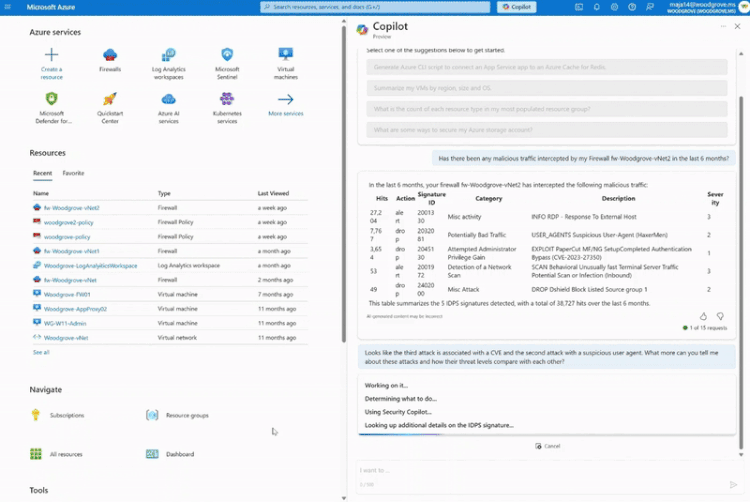Select 'Summarize my VMs' suggestion
750x502 pixels.
click(547, 88)
